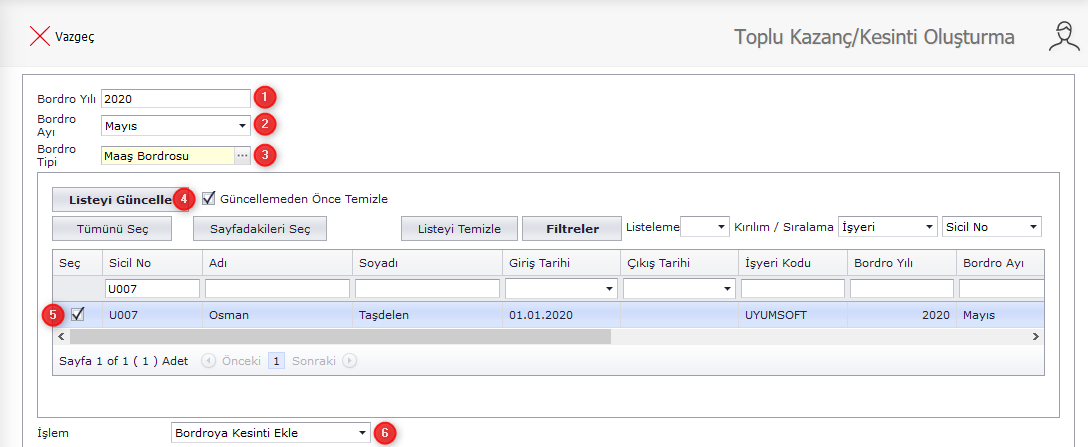Expand the Bordro Ayı dropdown

point(242,126)
